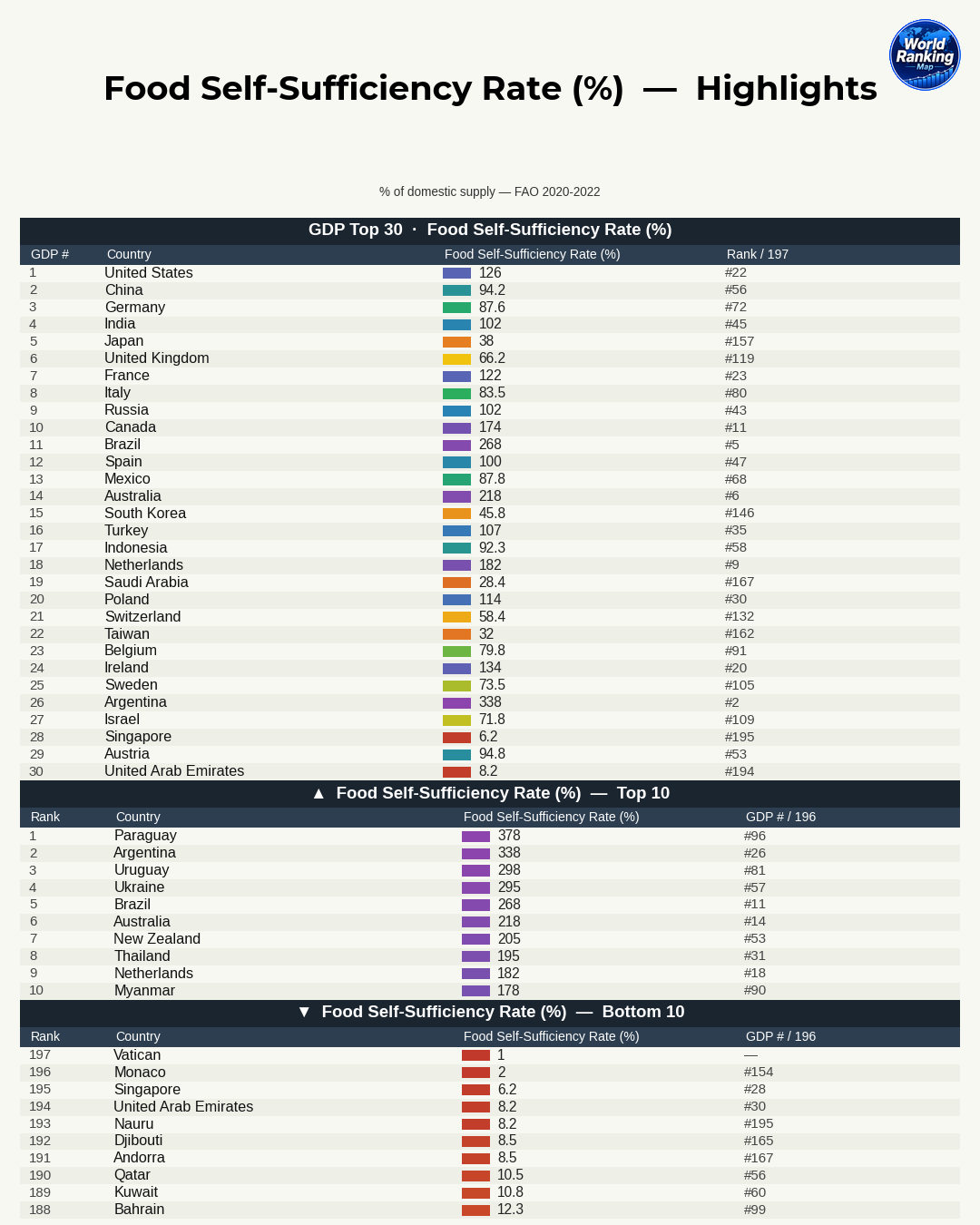Select the Country column header in GDP table
The width and height of the screenshot is (980, 1225).
tap(129, 254)
